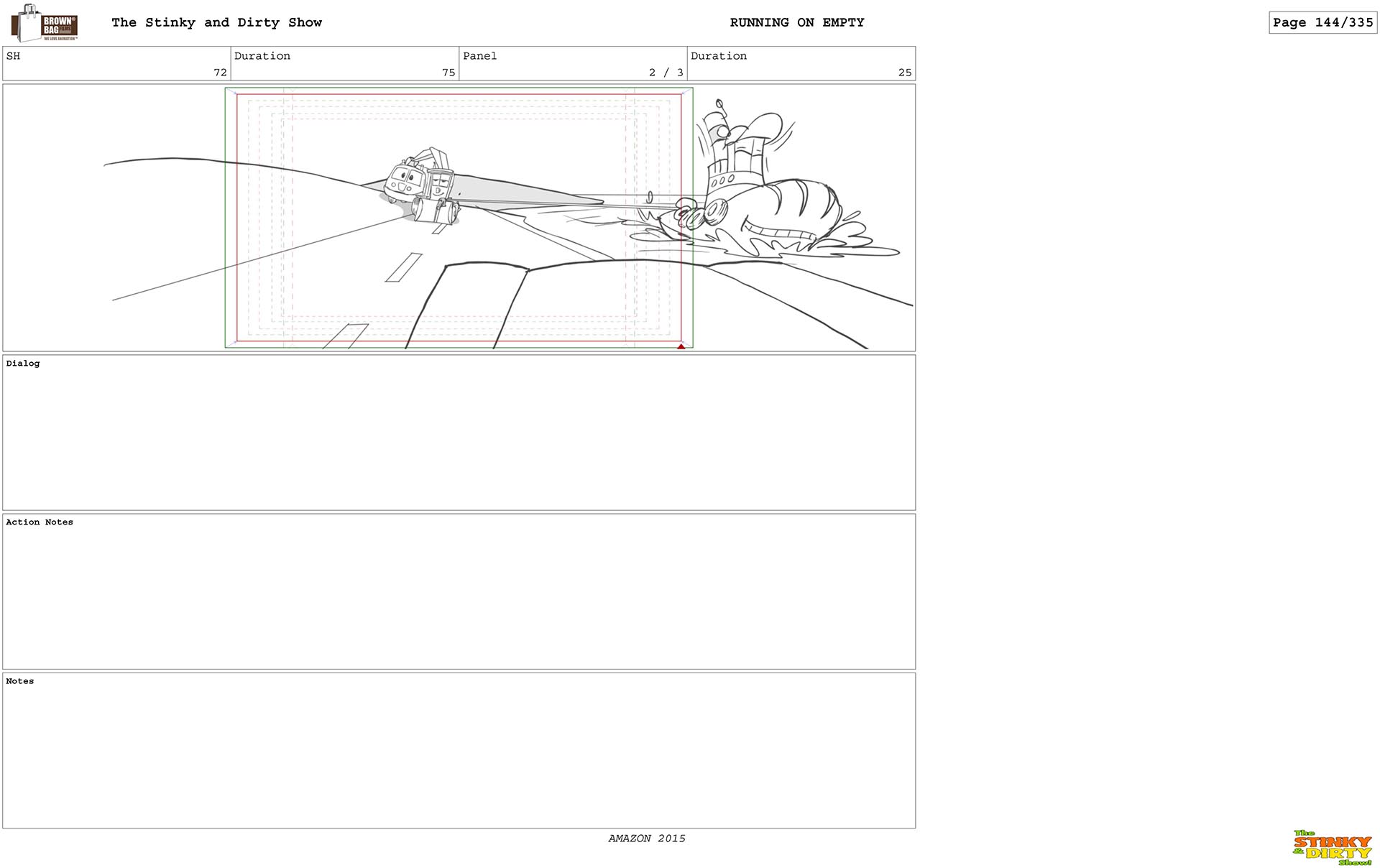Select the episode title 'RUNNING ON EMPTY'
The width and height of the screenshot is (1380, 868).
click(797, 22)
